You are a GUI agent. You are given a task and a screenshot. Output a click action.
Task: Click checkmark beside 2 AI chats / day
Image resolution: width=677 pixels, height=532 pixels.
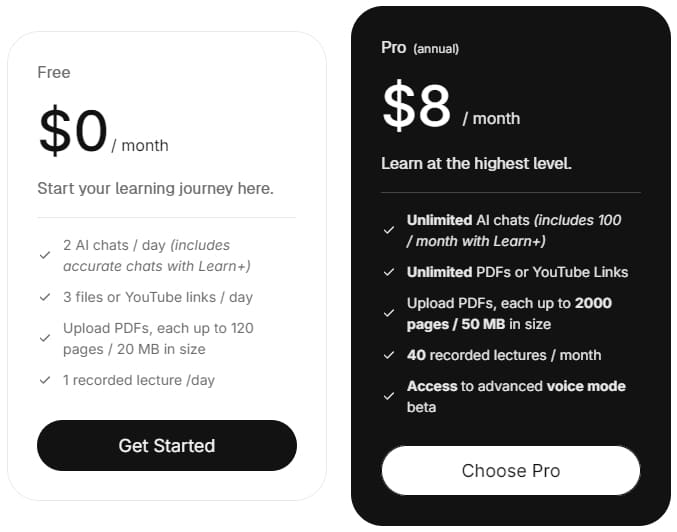click(x=45, y=255)
